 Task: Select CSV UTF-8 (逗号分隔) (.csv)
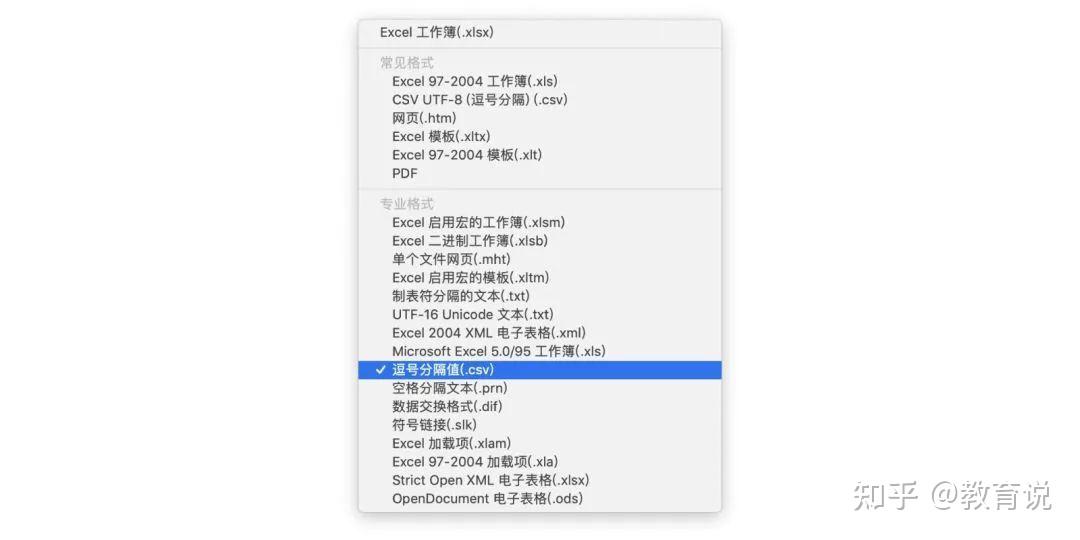pyautogui.click(x=539, y=100)
